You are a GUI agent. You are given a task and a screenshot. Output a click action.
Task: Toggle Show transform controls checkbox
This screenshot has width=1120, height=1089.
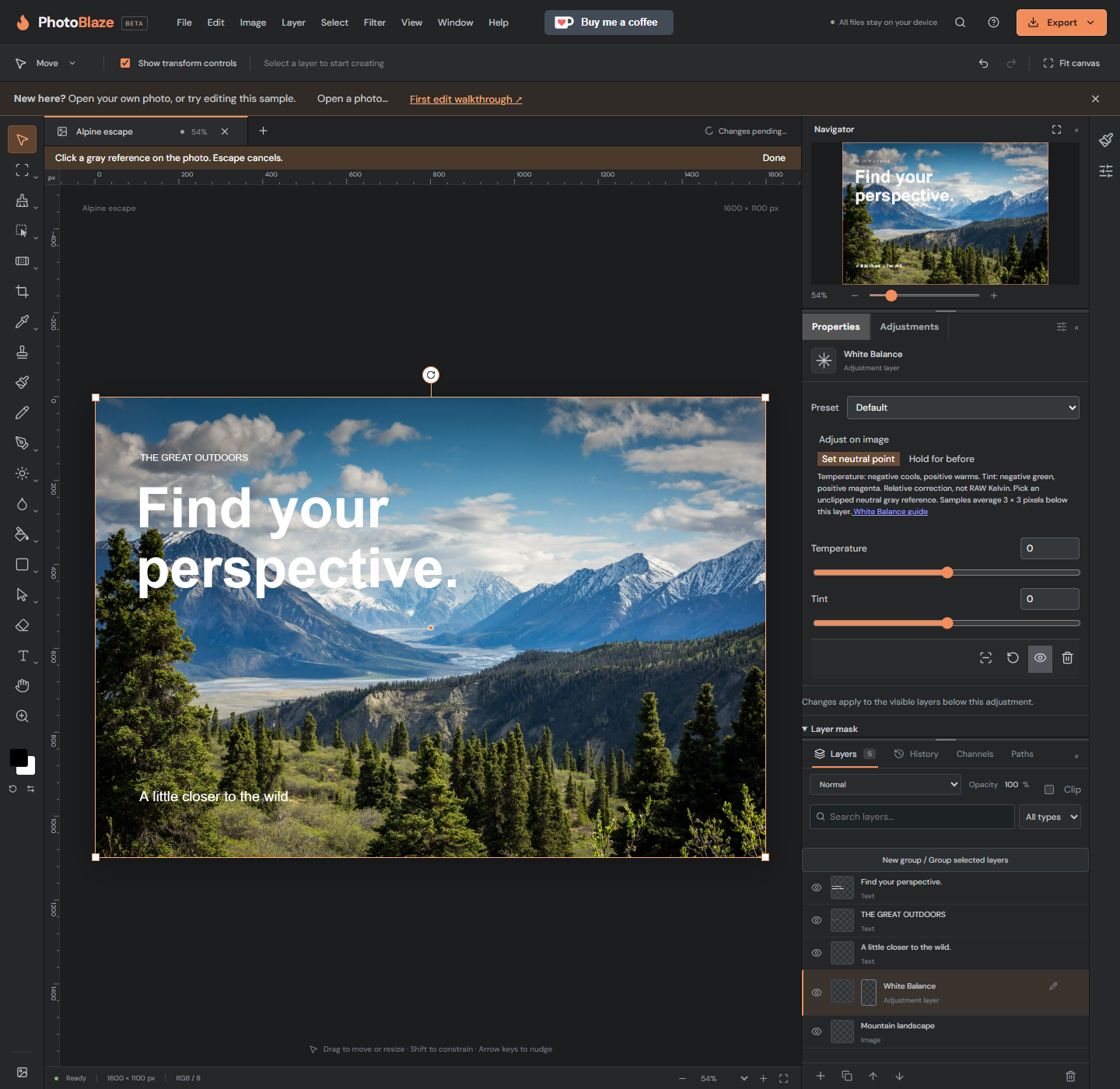pyautogui.click(x=125, y=63)
